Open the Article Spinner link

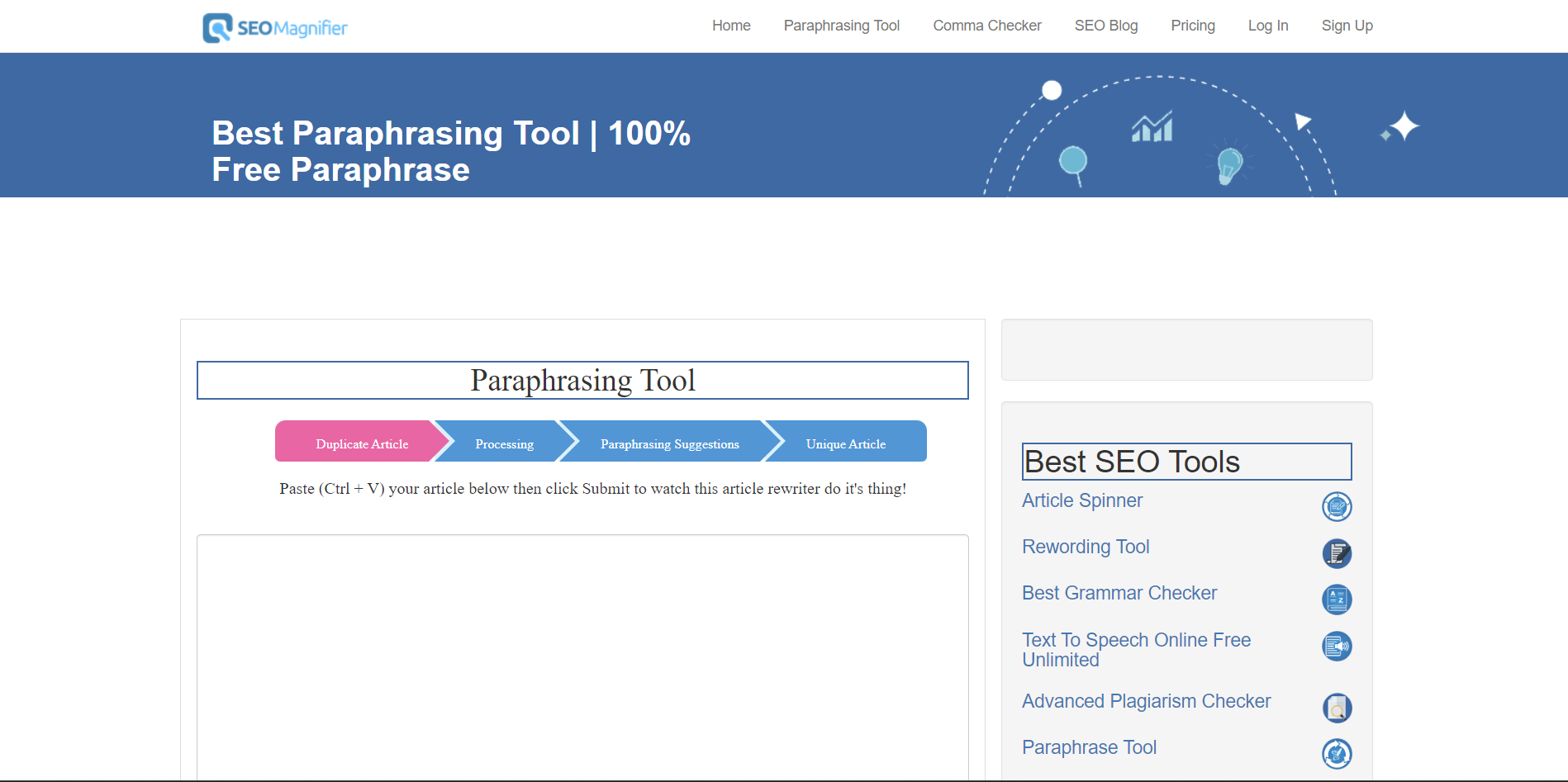(x=1082, y=500)
